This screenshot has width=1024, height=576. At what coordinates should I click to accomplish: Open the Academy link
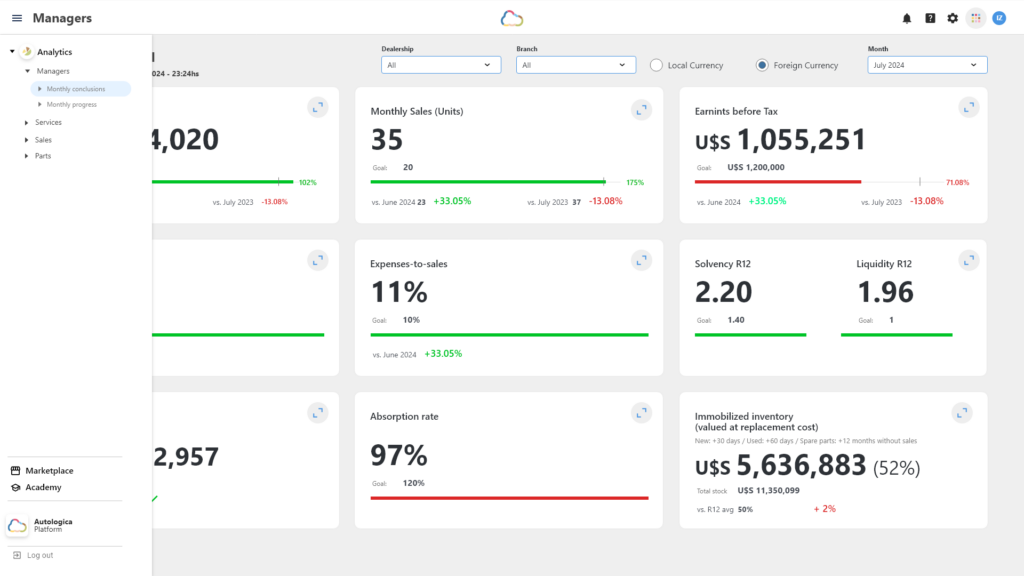click(43, 487)
